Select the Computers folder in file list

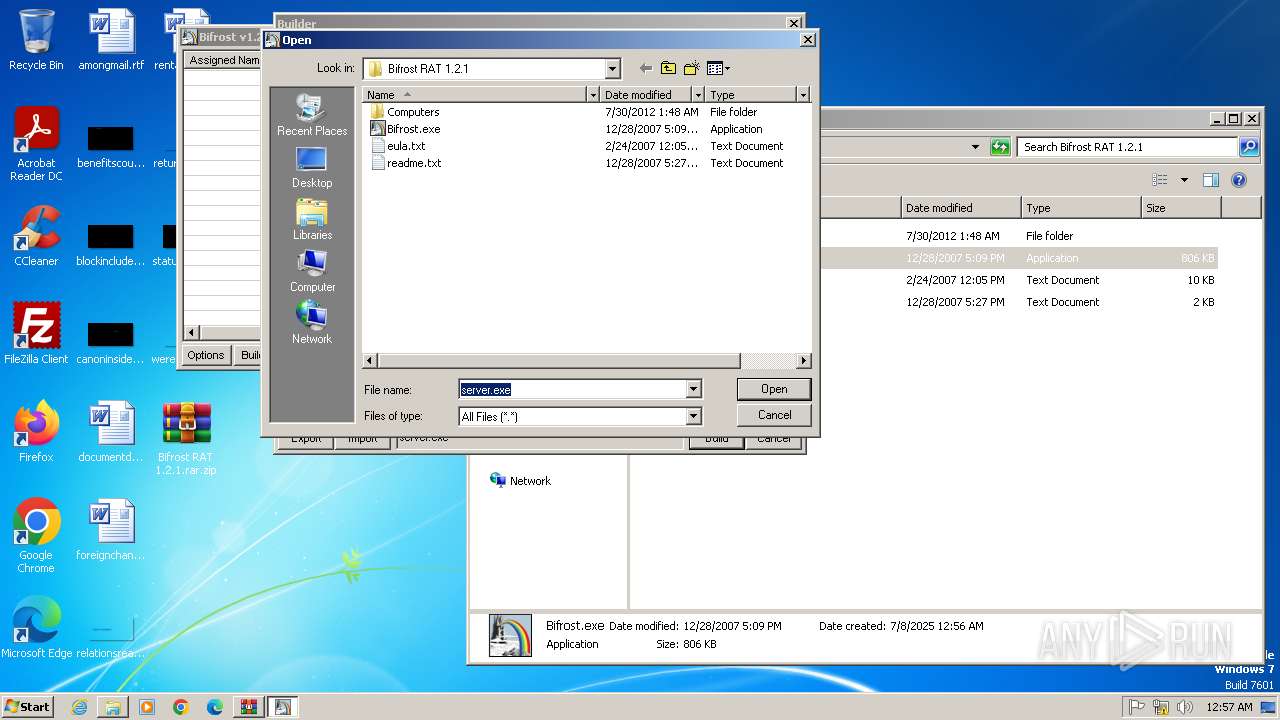click(x=405, y=112)
